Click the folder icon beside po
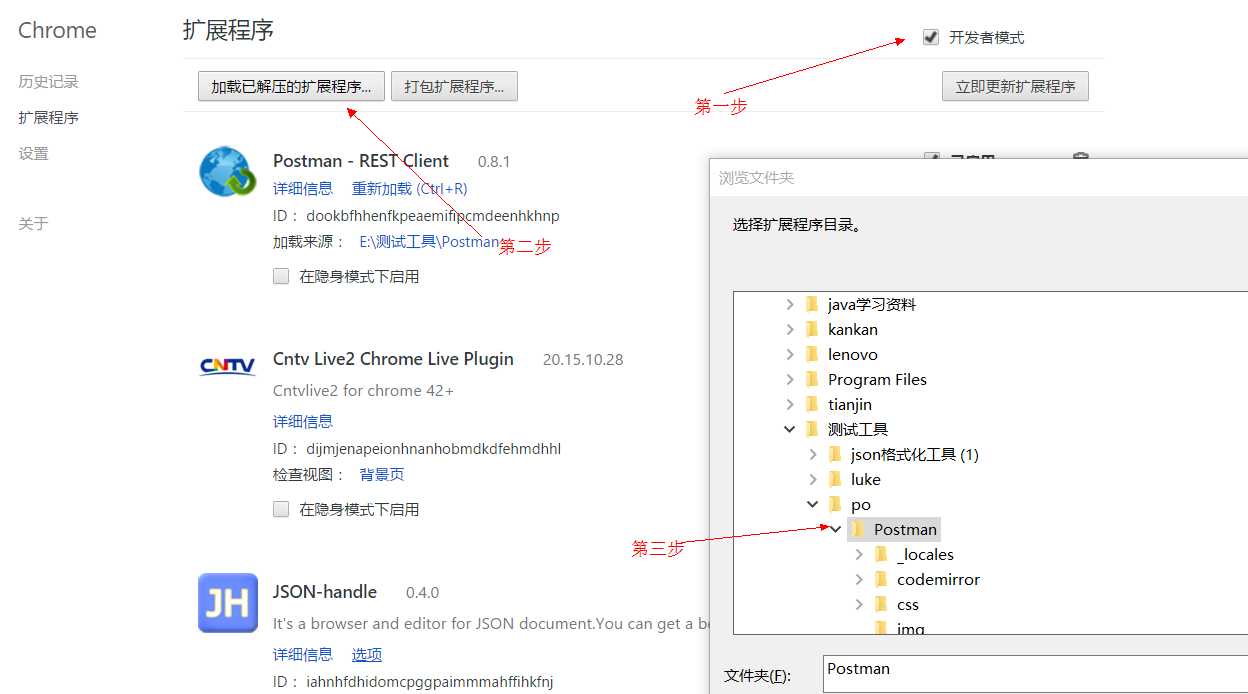 pyautogui.click(x=835, y=504)
